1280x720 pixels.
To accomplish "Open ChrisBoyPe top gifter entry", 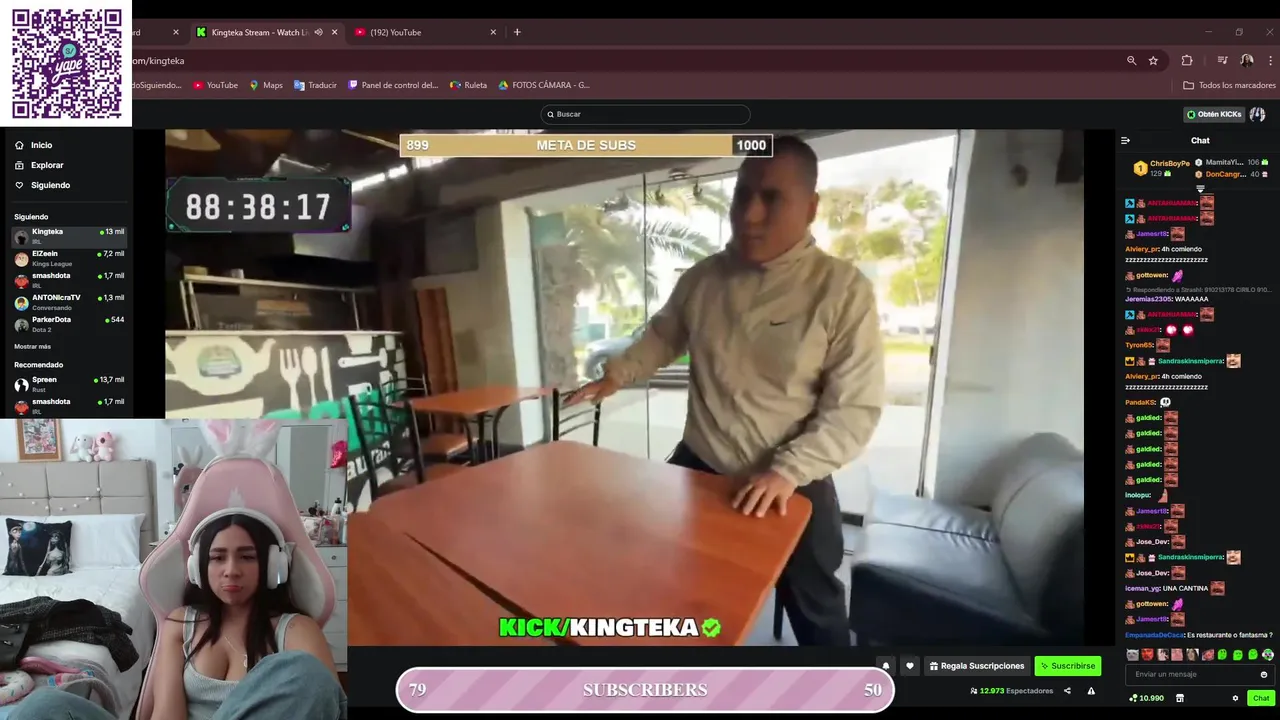I will pos(1161,168).
